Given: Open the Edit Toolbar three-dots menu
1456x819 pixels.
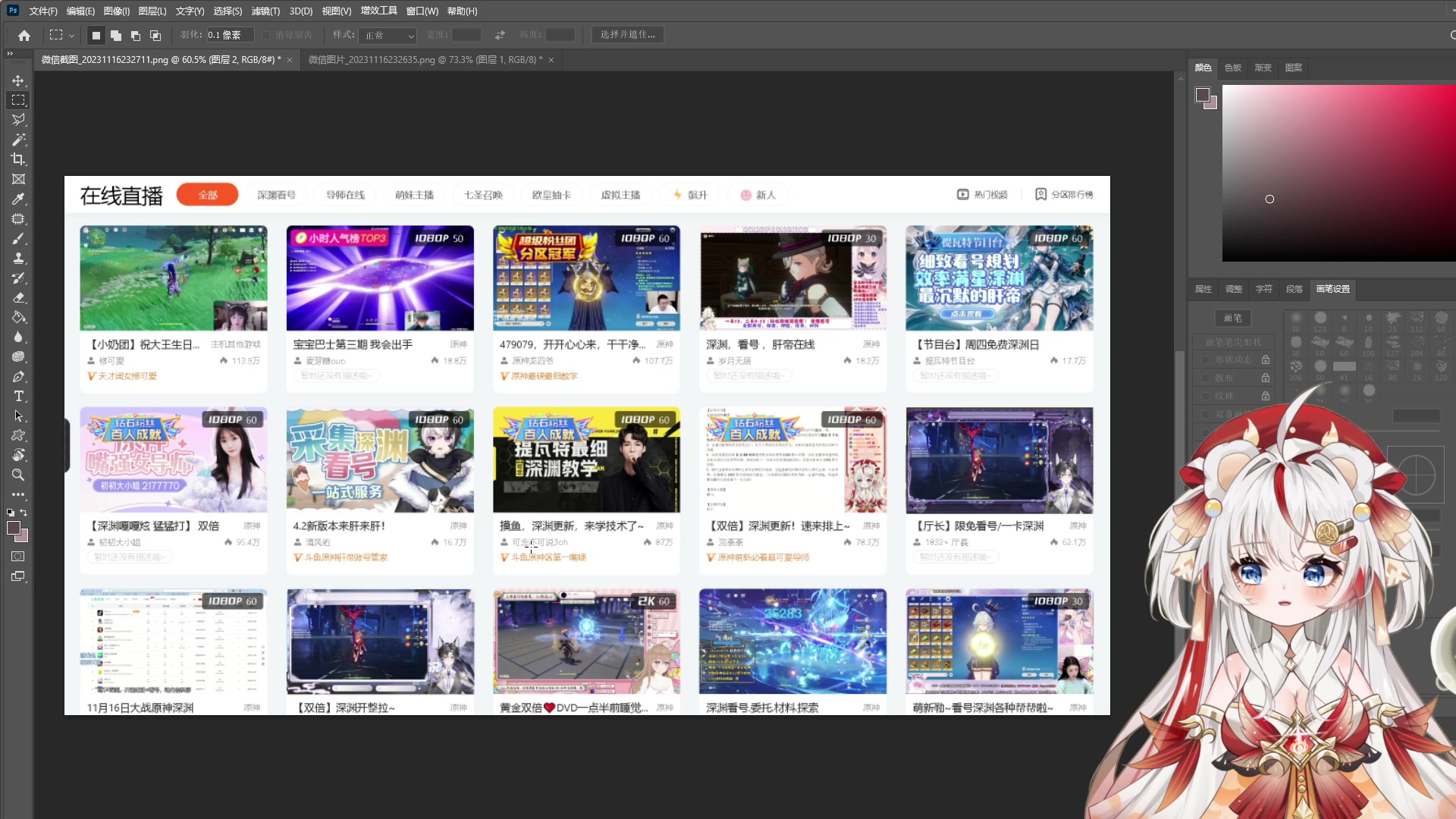Looking at the screenshot, I should (18, 494).
